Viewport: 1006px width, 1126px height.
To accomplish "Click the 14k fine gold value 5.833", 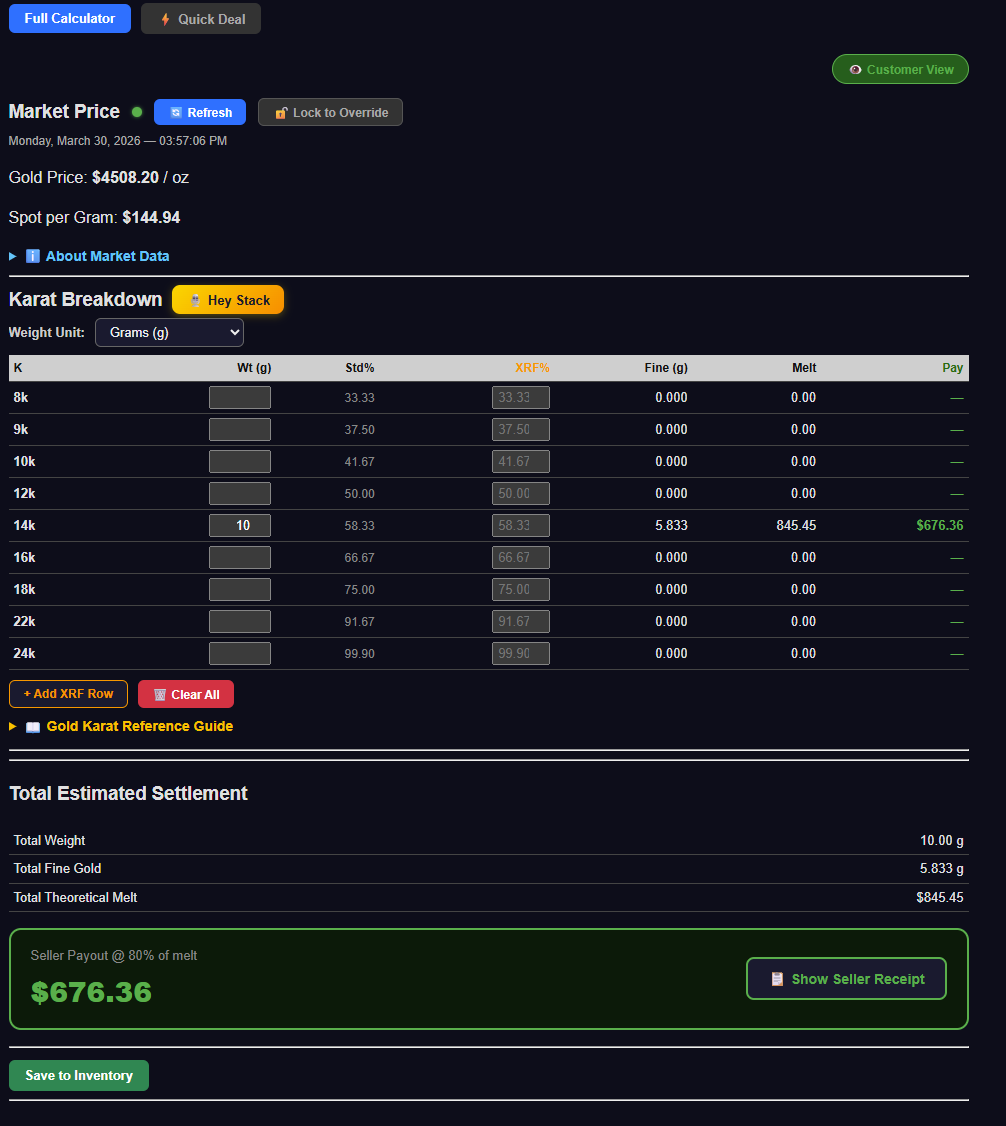I will click(x=671, y=526).
